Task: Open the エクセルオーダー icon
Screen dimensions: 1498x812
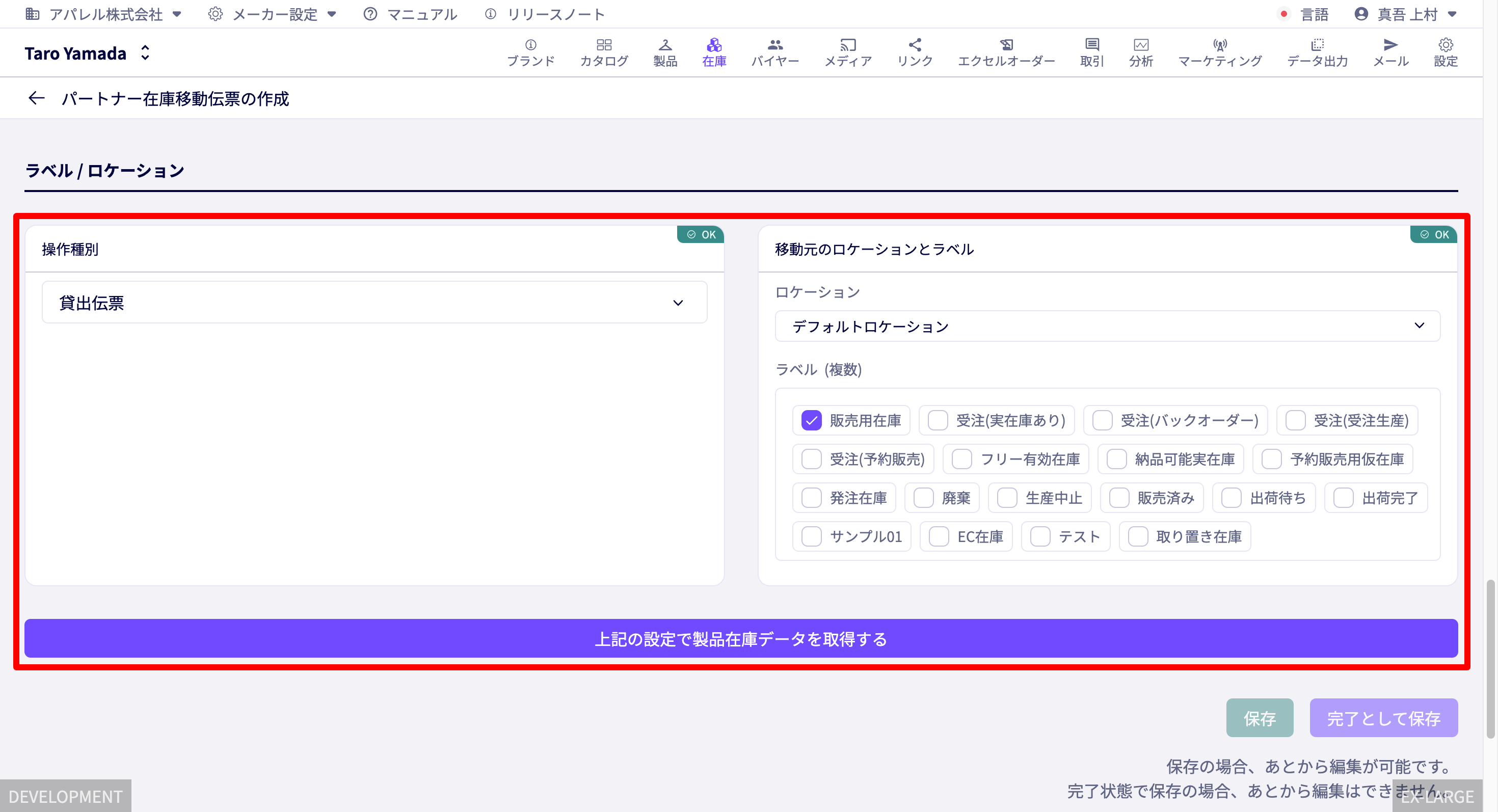Action: pyautogui.click(x=1006, y=52)
